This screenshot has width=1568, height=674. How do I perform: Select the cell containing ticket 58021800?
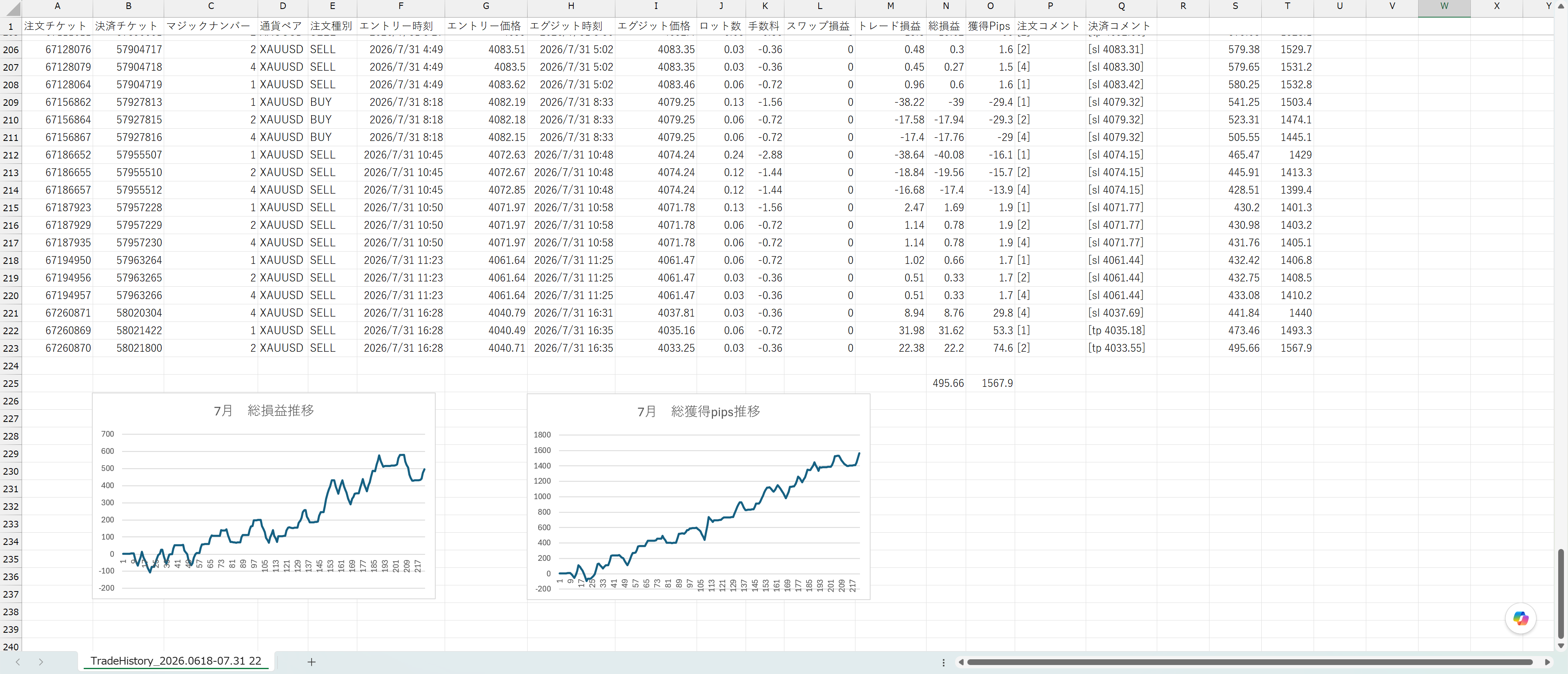(129, 348)
